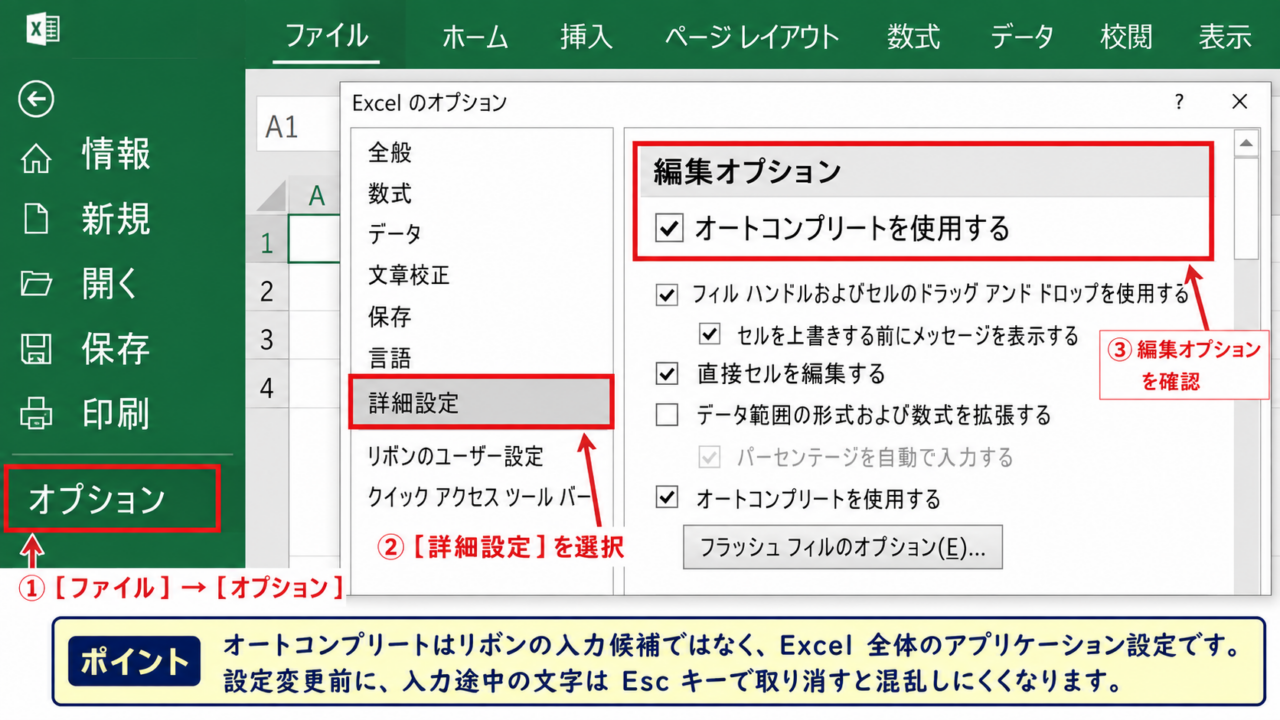Close the Excel のオプション dialog

1240,101
